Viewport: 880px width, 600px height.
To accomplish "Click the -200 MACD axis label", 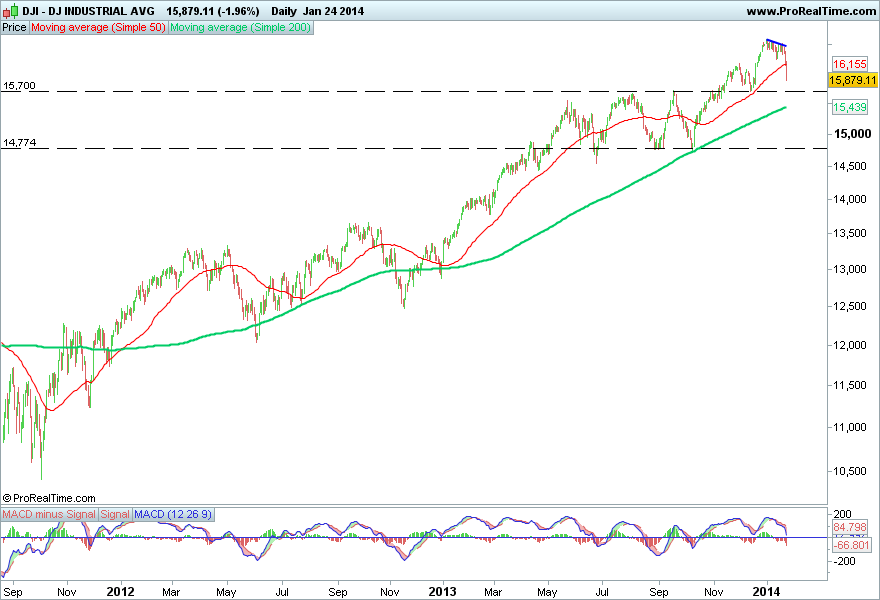I will pos(845,561).
